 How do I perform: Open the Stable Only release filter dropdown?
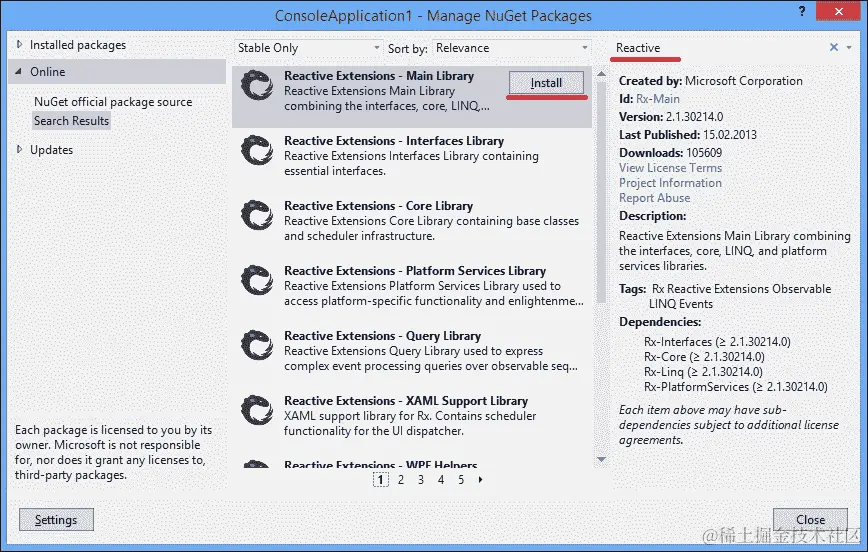(x=308, y=48)
